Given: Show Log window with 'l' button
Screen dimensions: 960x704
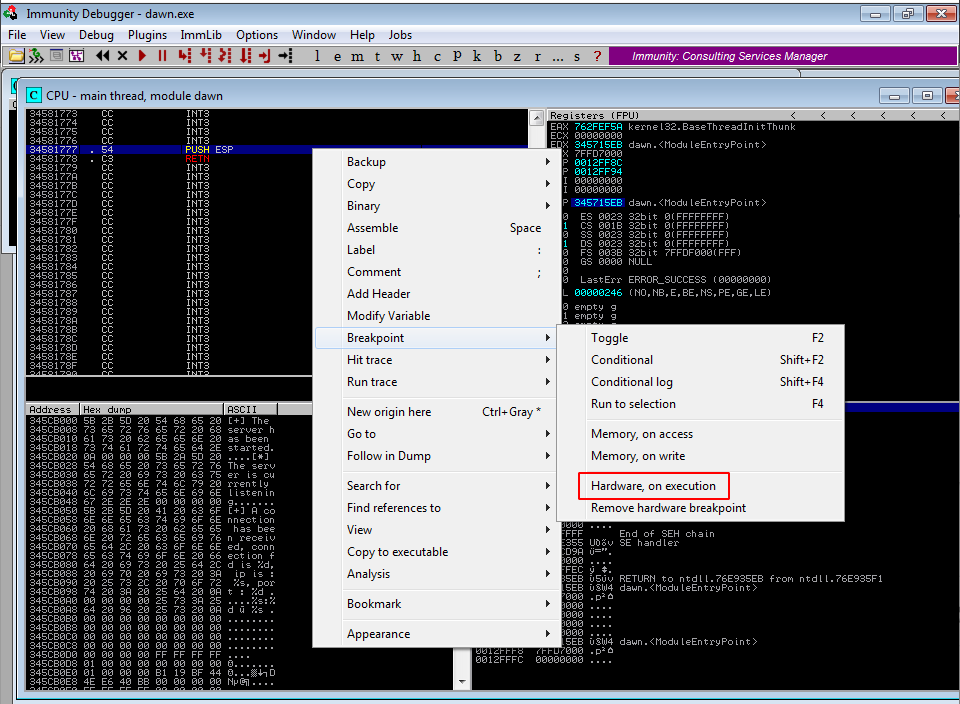Looking at the screenshot, I should [317, 56].
